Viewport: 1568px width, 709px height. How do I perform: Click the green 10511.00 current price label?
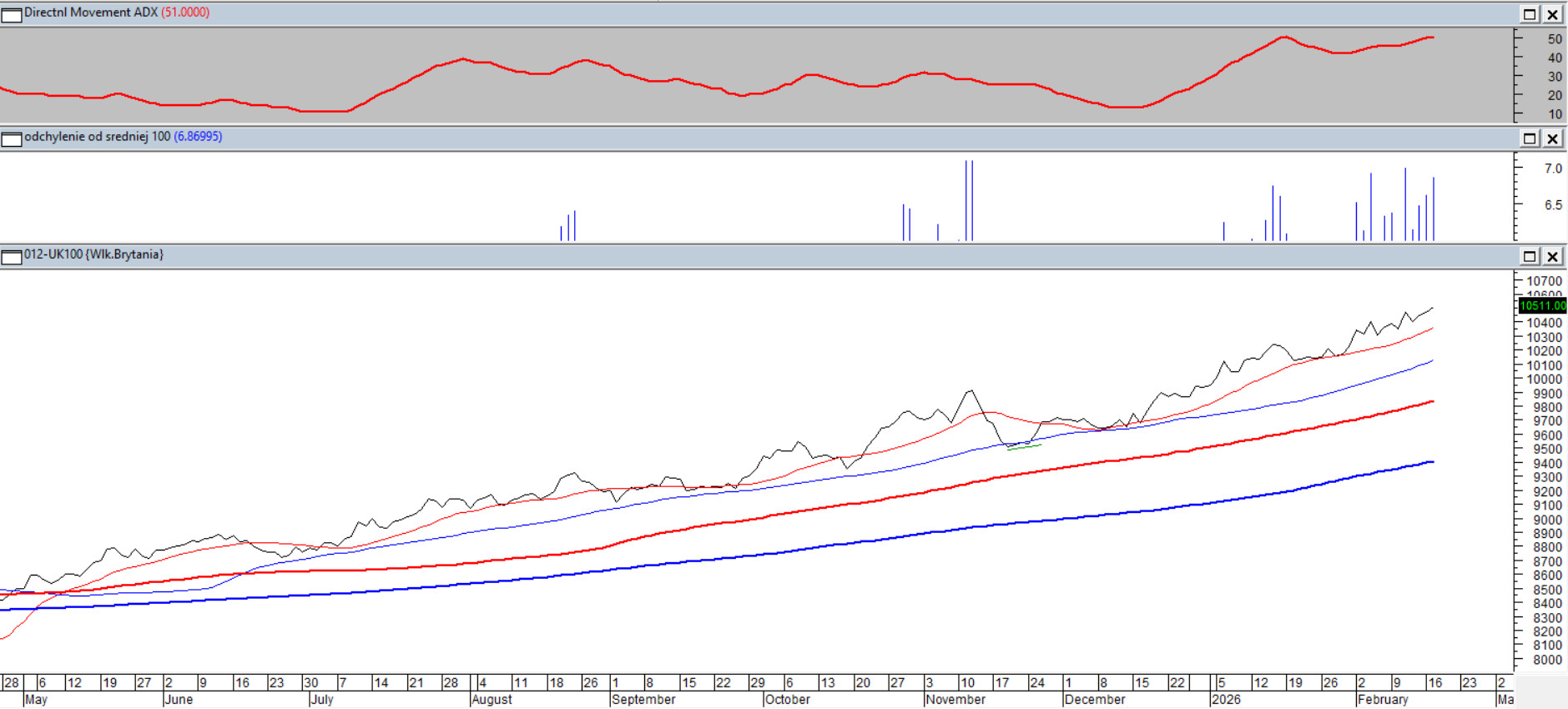pos(1542,306)
